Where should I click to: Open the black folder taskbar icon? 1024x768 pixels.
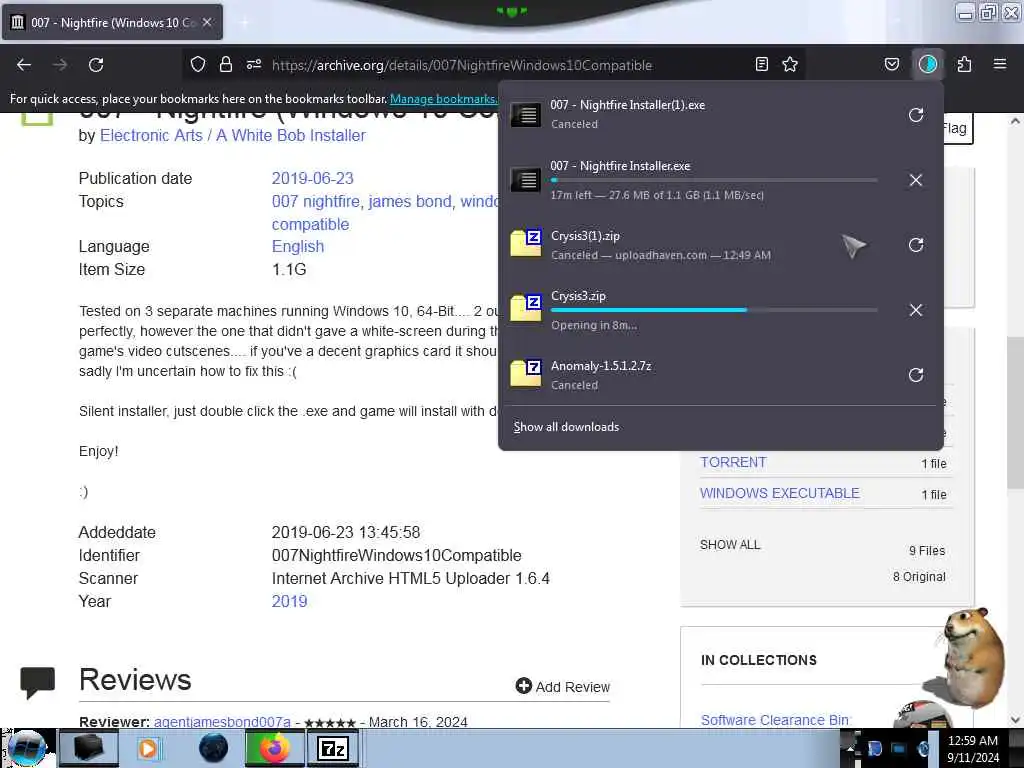89,748
